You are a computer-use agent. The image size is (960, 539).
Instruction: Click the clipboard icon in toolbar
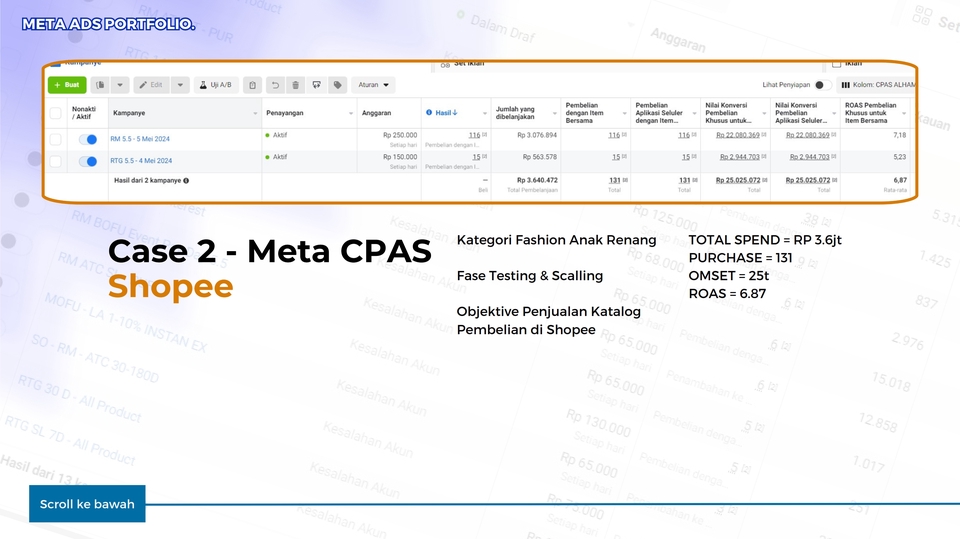pos(252,85)
